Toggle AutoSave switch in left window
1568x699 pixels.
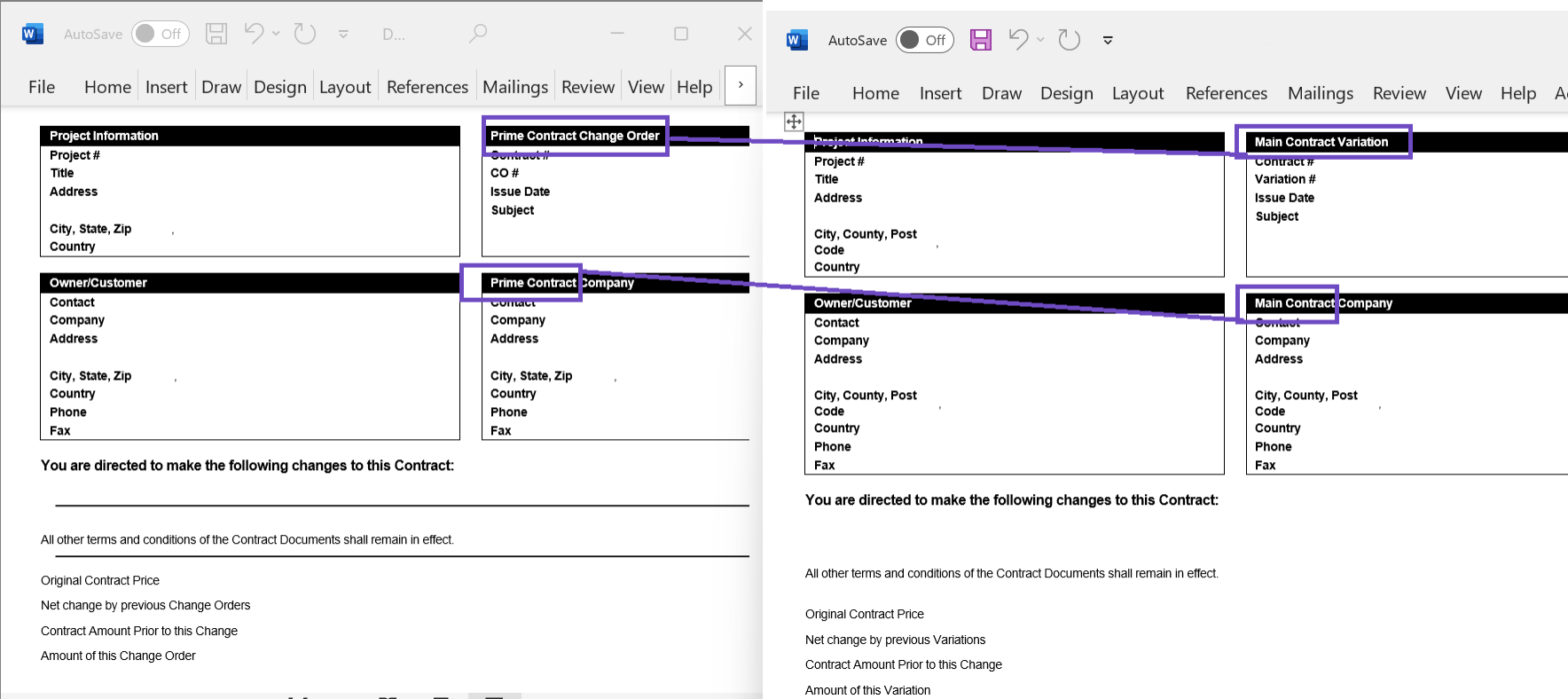161,34
